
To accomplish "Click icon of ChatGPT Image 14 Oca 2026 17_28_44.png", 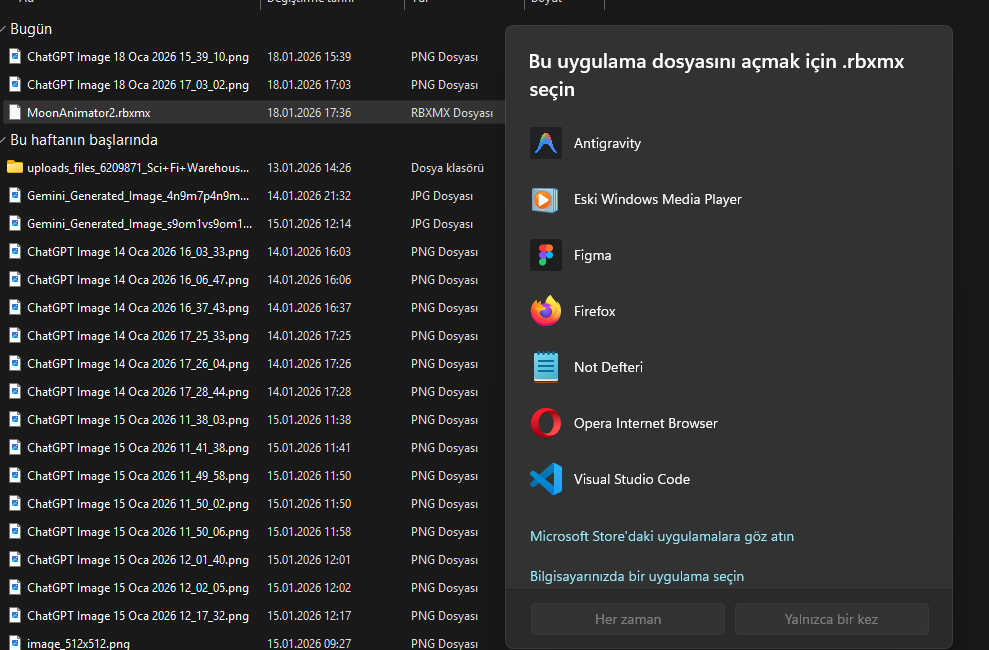I will (x=15, y=392).
